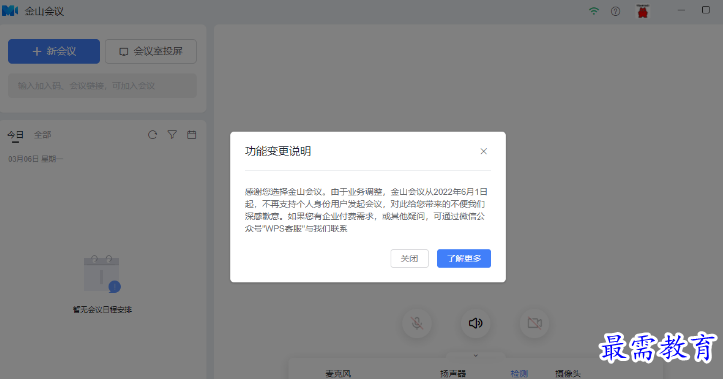Refresh the meeting list icon
The image size is (723, 379).
(x=153, y=135)
